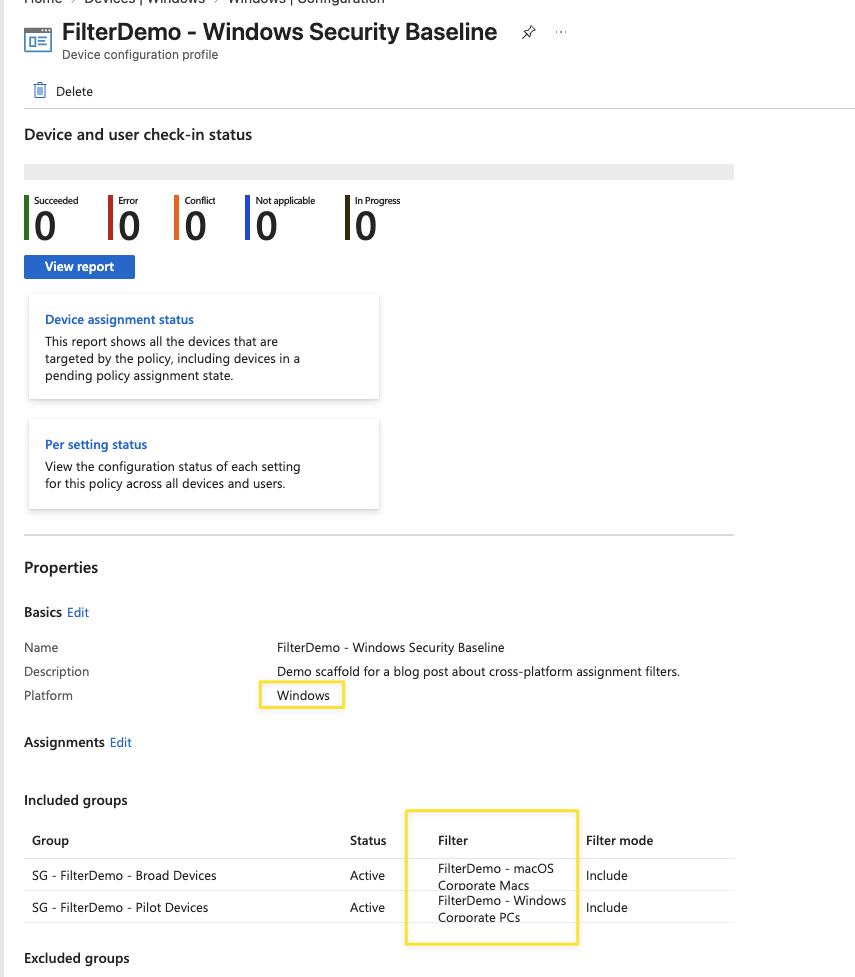This screenshot has width=855, height=977.
Task: Click the Device and user check-in status heading
Action: click(x=138, y=135)
